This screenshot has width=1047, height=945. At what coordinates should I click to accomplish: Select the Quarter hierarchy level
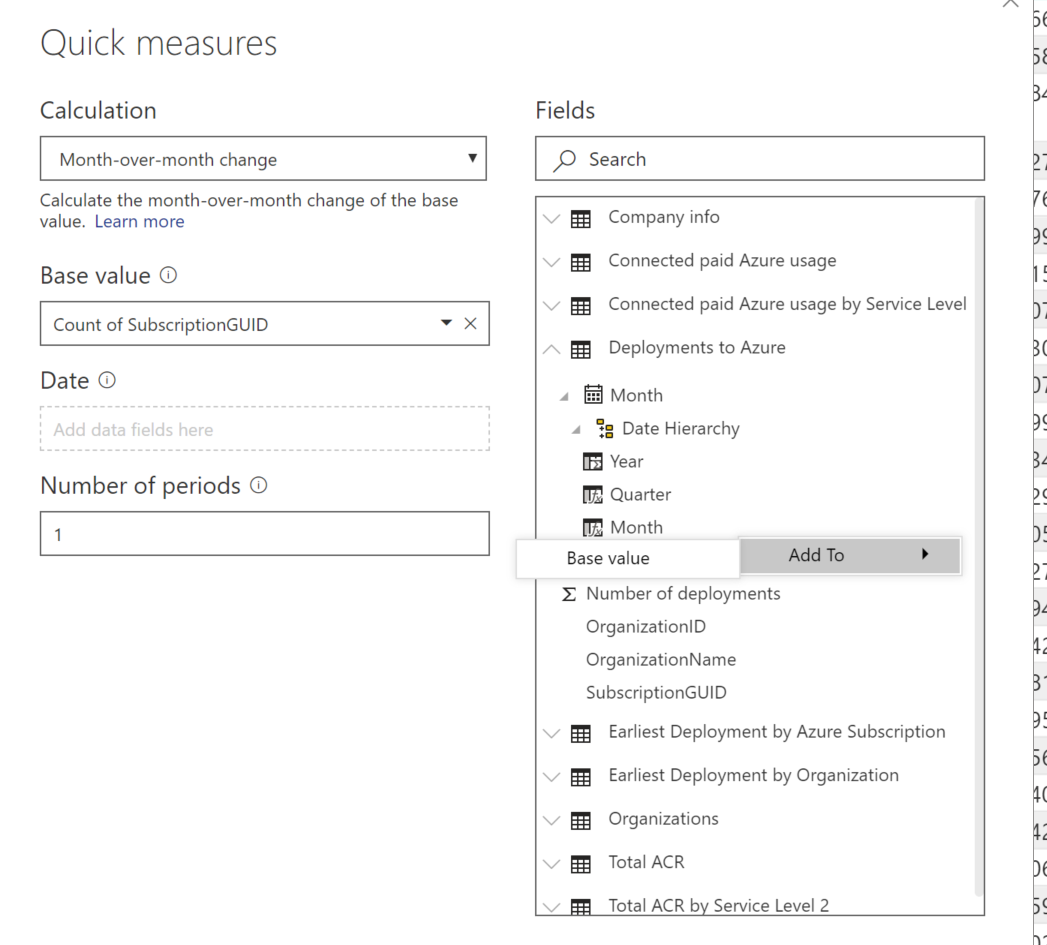click(x=640, y=495)
